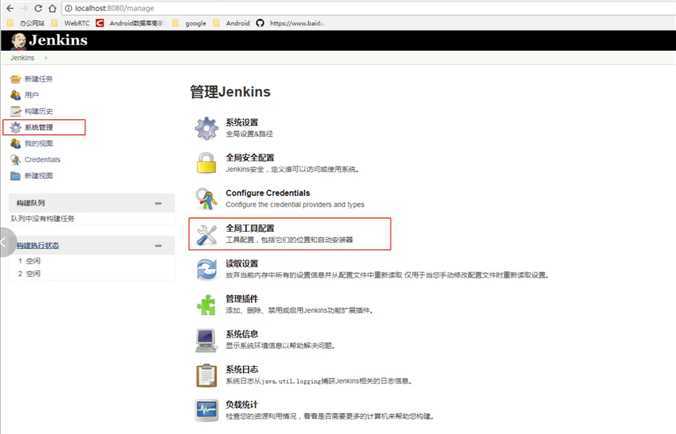
Task: Click the Configure Credentials keys icon
Action: click(x=207, y=198)
